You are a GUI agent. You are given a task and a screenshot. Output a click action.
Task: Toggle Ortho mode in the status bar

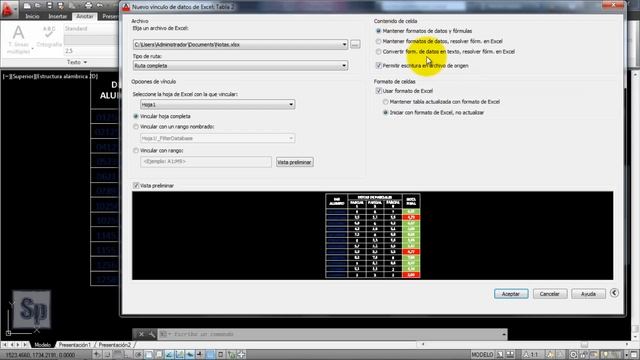(127, 354)
